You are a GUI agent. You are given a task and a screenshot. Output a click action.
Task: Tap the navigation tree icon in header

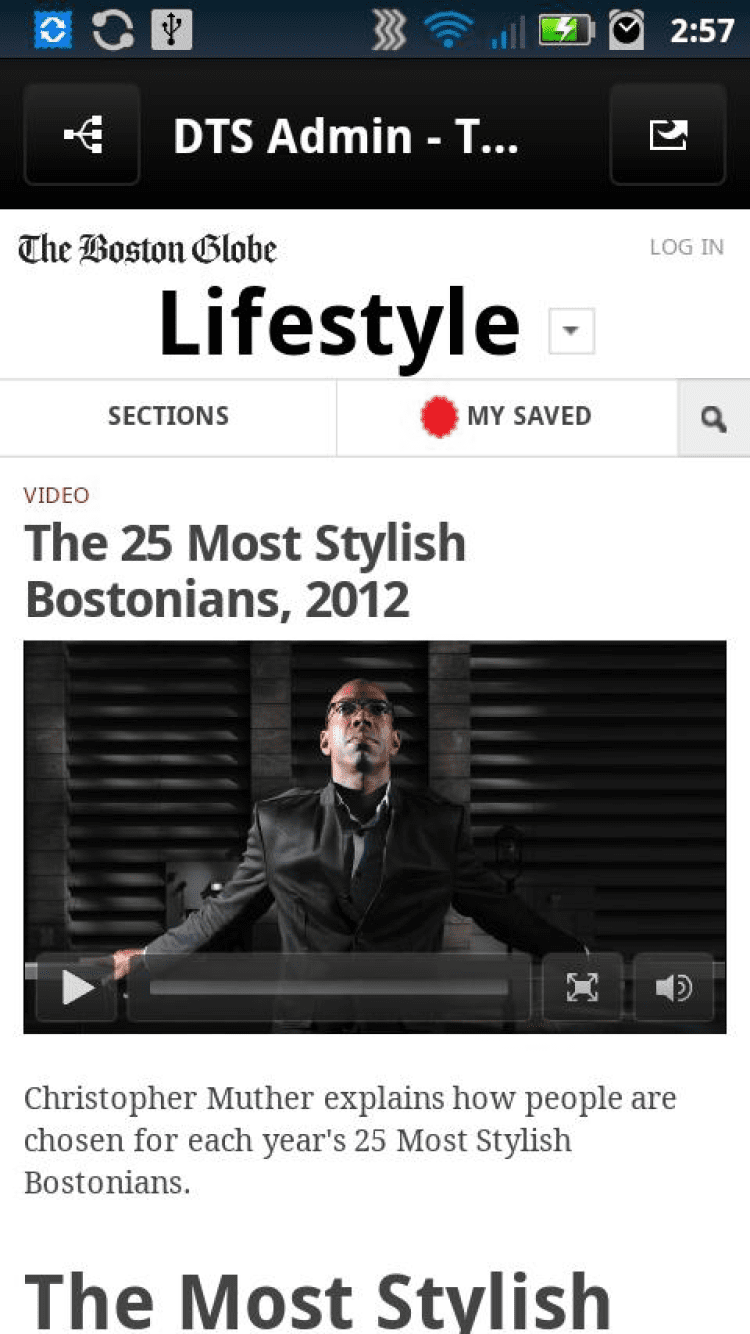(82, 135)
